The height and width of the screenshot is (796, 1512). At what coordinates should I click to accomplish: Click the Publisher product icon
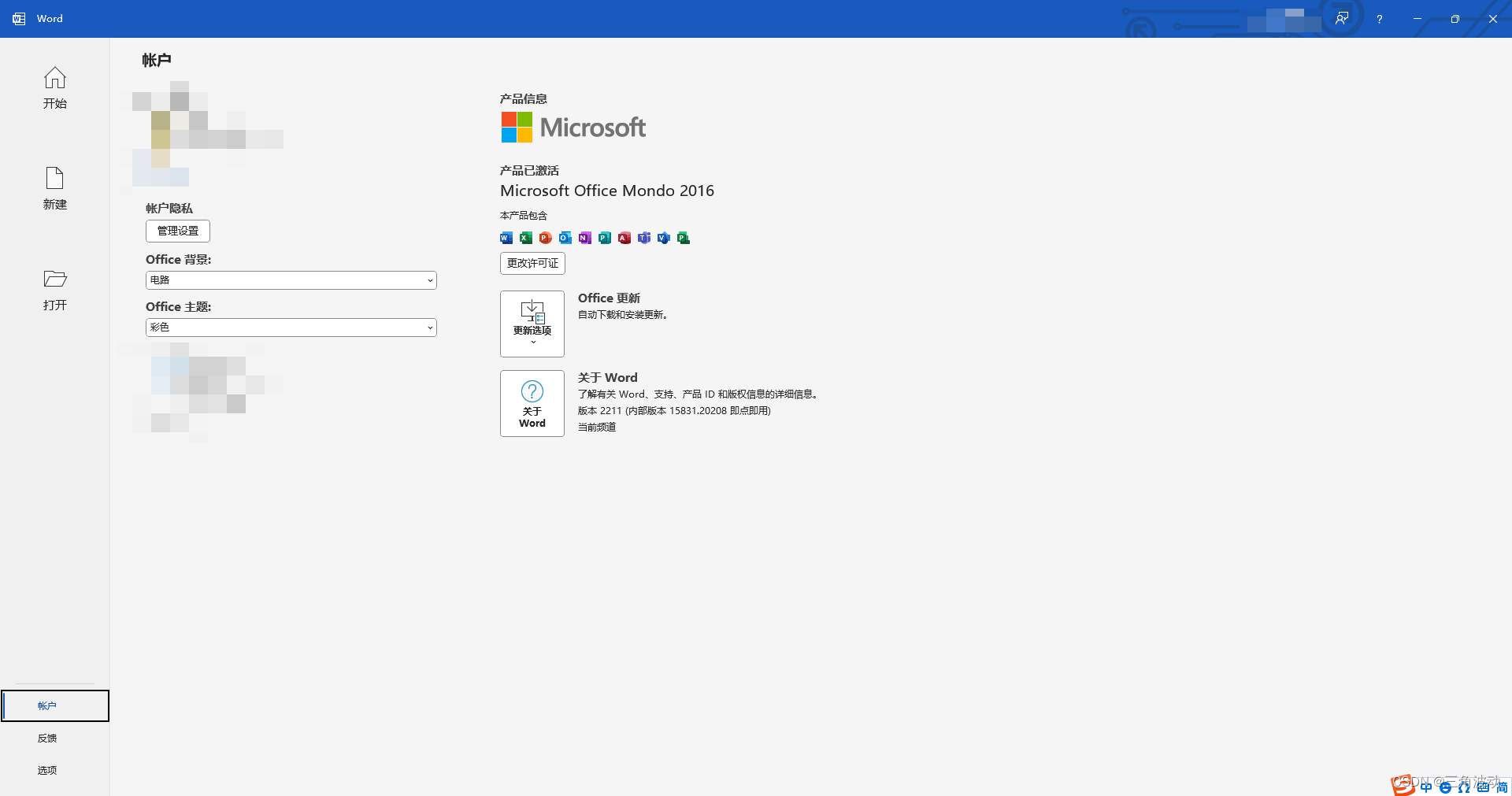pyautogui.click(x=605, y=238)
